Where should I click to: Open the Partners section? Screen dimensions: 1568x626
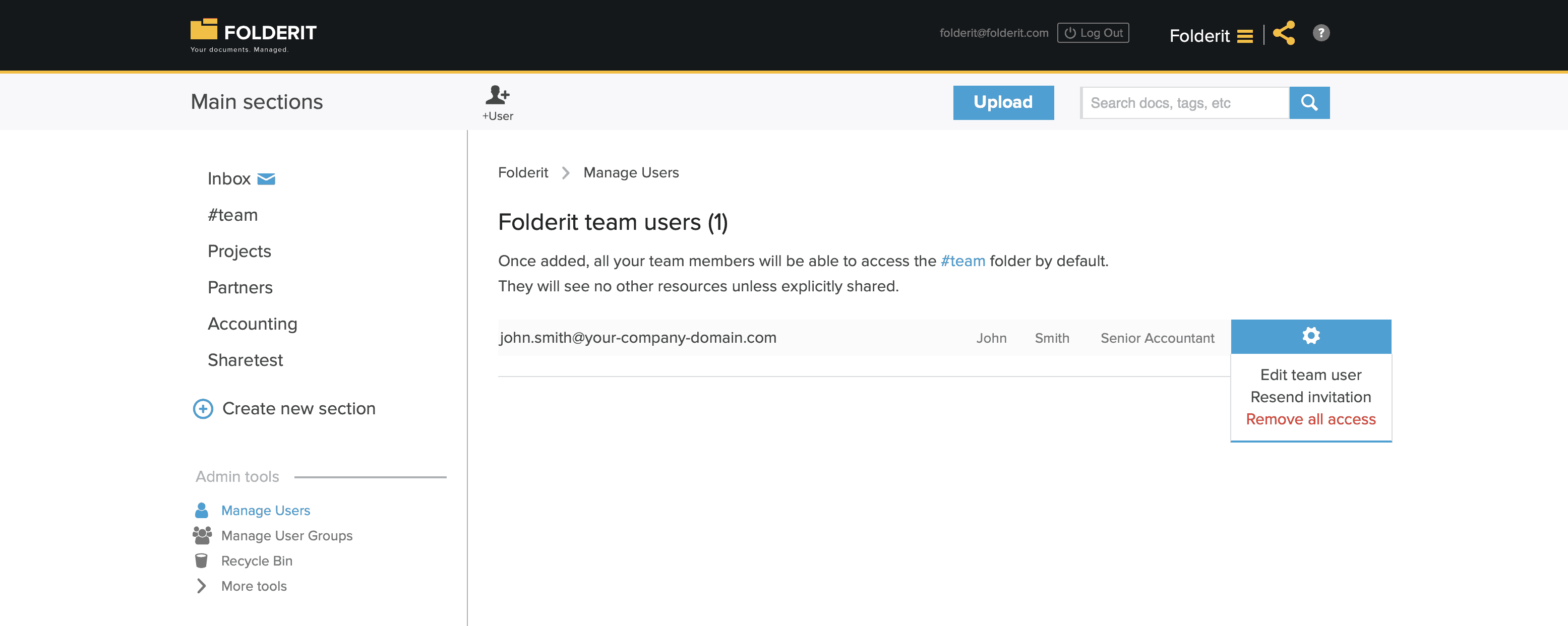click(x=240, y=288)
